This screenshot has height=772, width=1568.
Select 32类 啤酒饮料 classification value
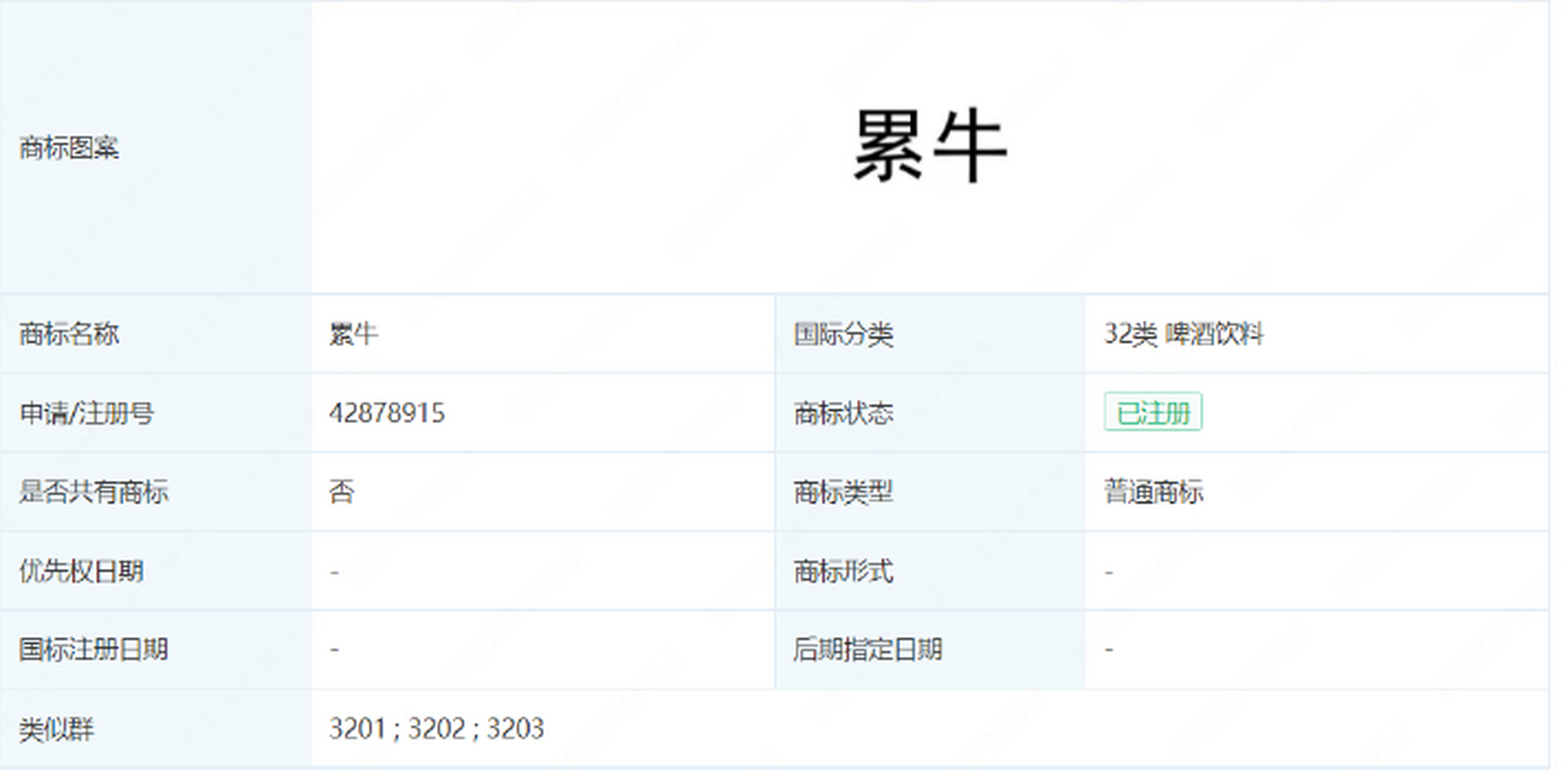tap(1184, 334)
